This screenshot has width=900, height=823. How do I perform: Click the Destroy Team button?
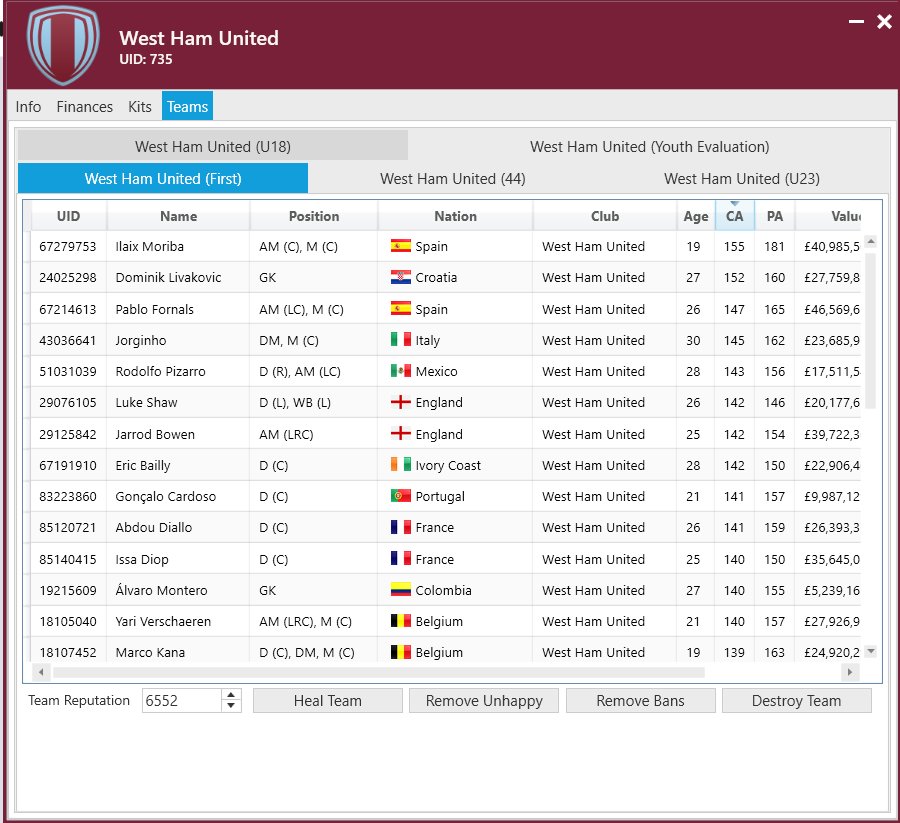[x=797, y=701]
